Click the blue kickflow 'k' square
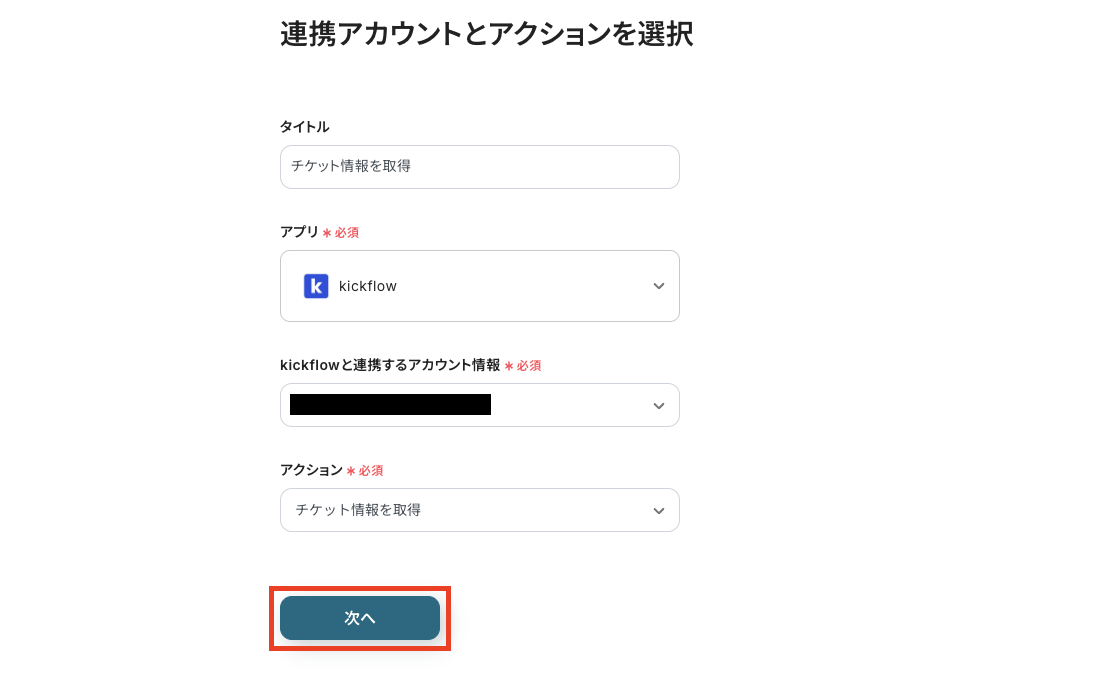1098x680 pixels. (316, 286)
